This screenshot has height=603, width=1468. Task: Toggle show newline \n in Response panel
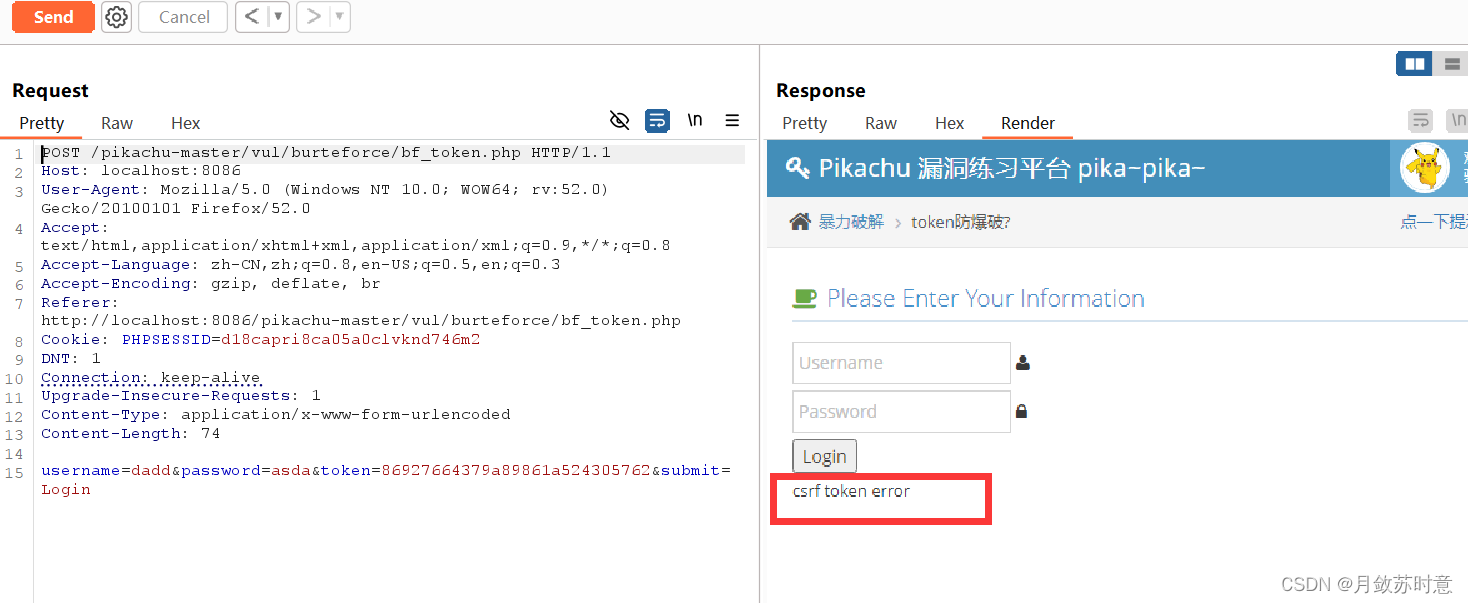[x=1457, y=121]
